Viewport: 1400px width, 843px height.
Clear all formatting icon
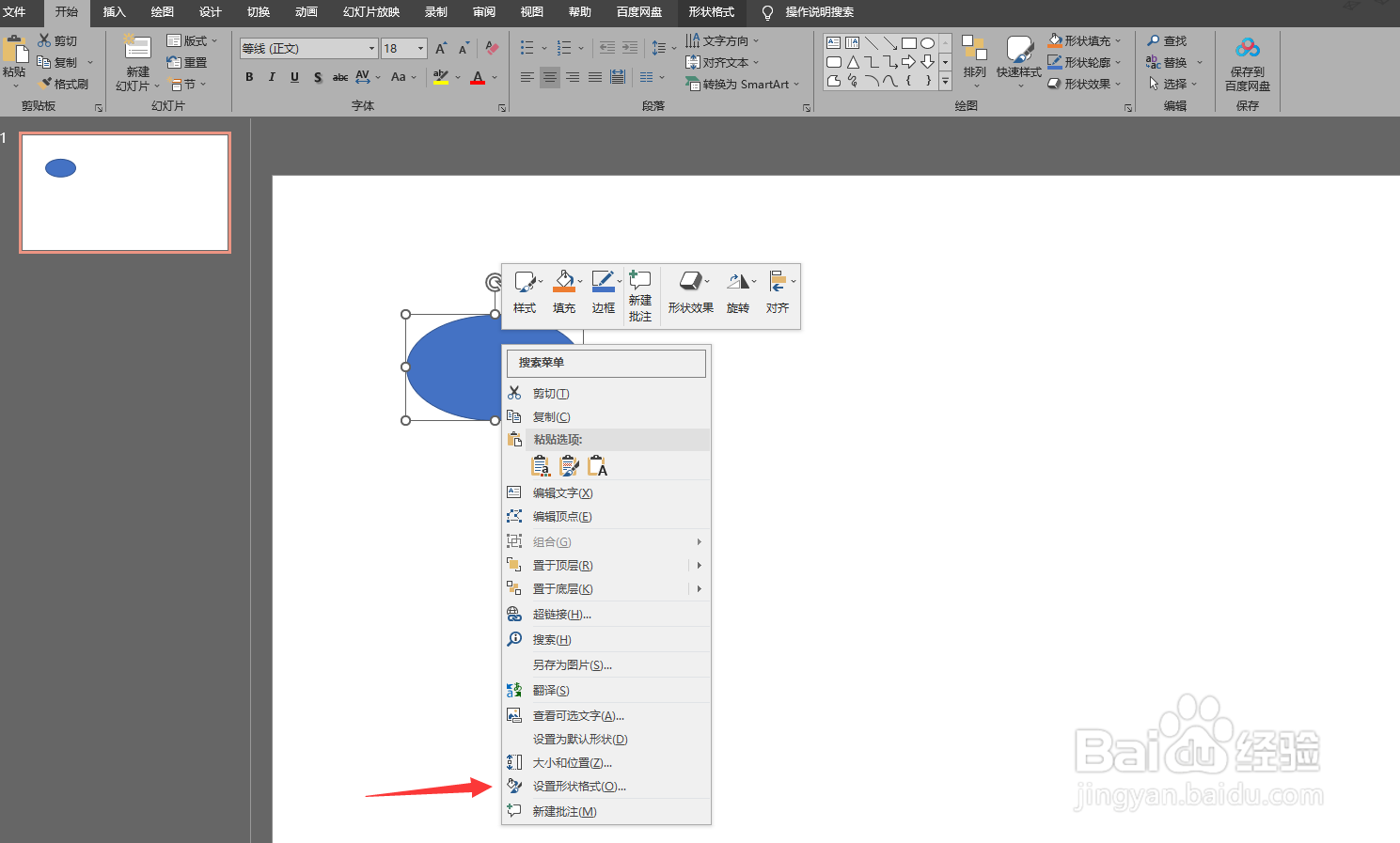click(x=492, y=48)
